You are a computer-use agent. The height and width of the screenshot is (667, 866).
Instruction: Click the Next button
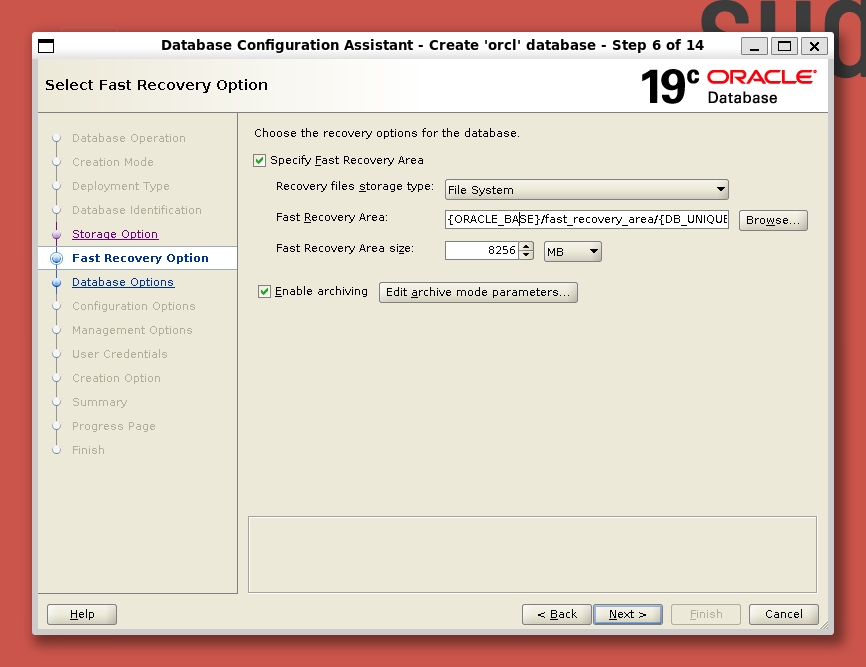[627, 614]
